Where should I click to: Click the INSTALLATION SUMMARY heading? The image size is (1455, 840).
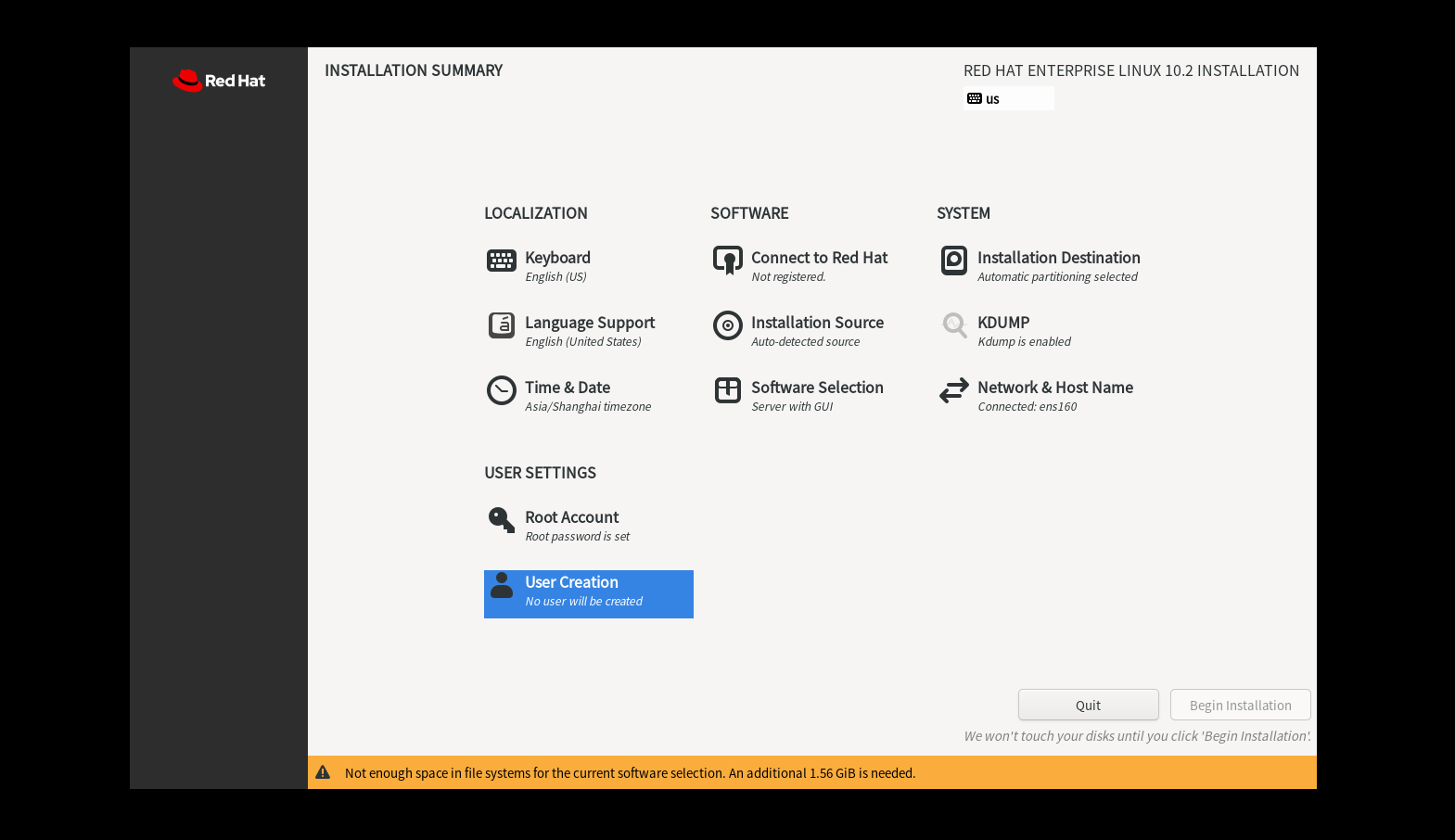click(x=414, y=70)
